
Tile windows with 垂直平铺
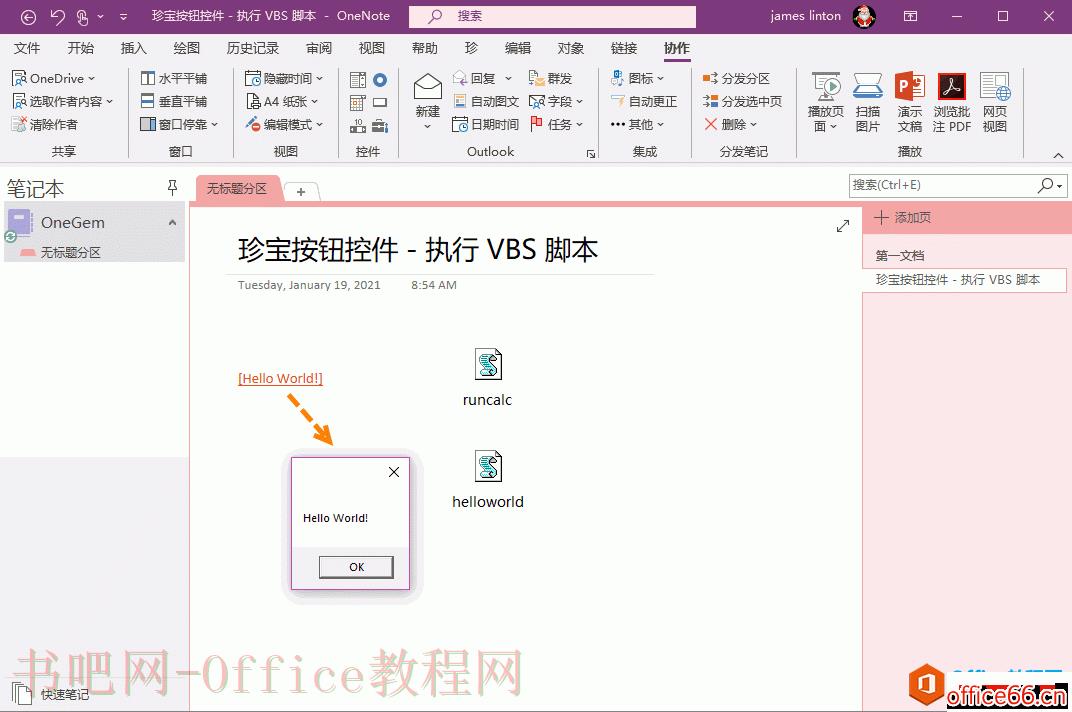(x=174, y=101)
